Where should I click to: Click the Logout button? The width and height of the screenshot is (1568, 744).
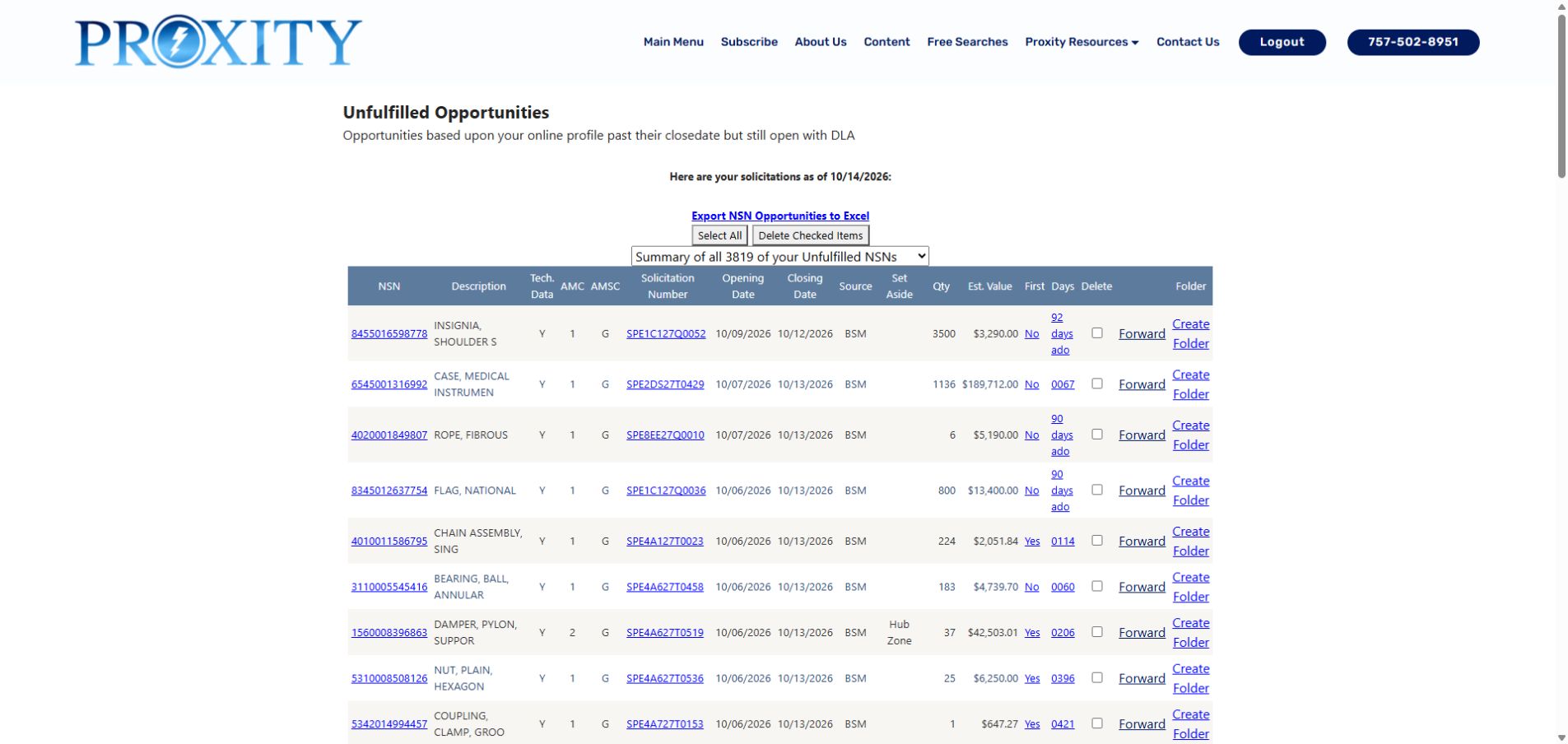point(1282,42)
